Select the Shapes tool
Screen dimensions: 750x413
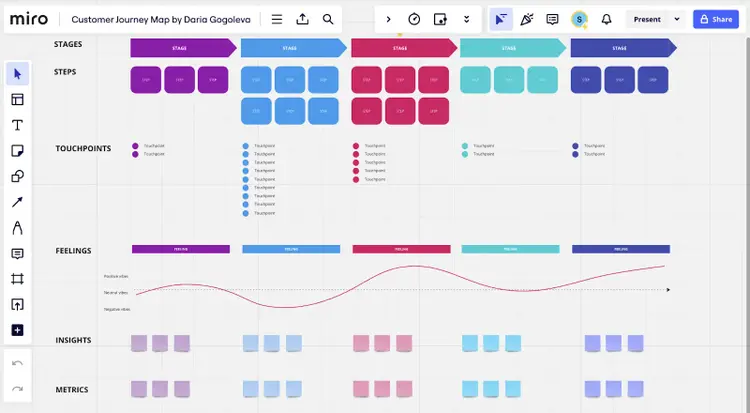pos(18,176)
